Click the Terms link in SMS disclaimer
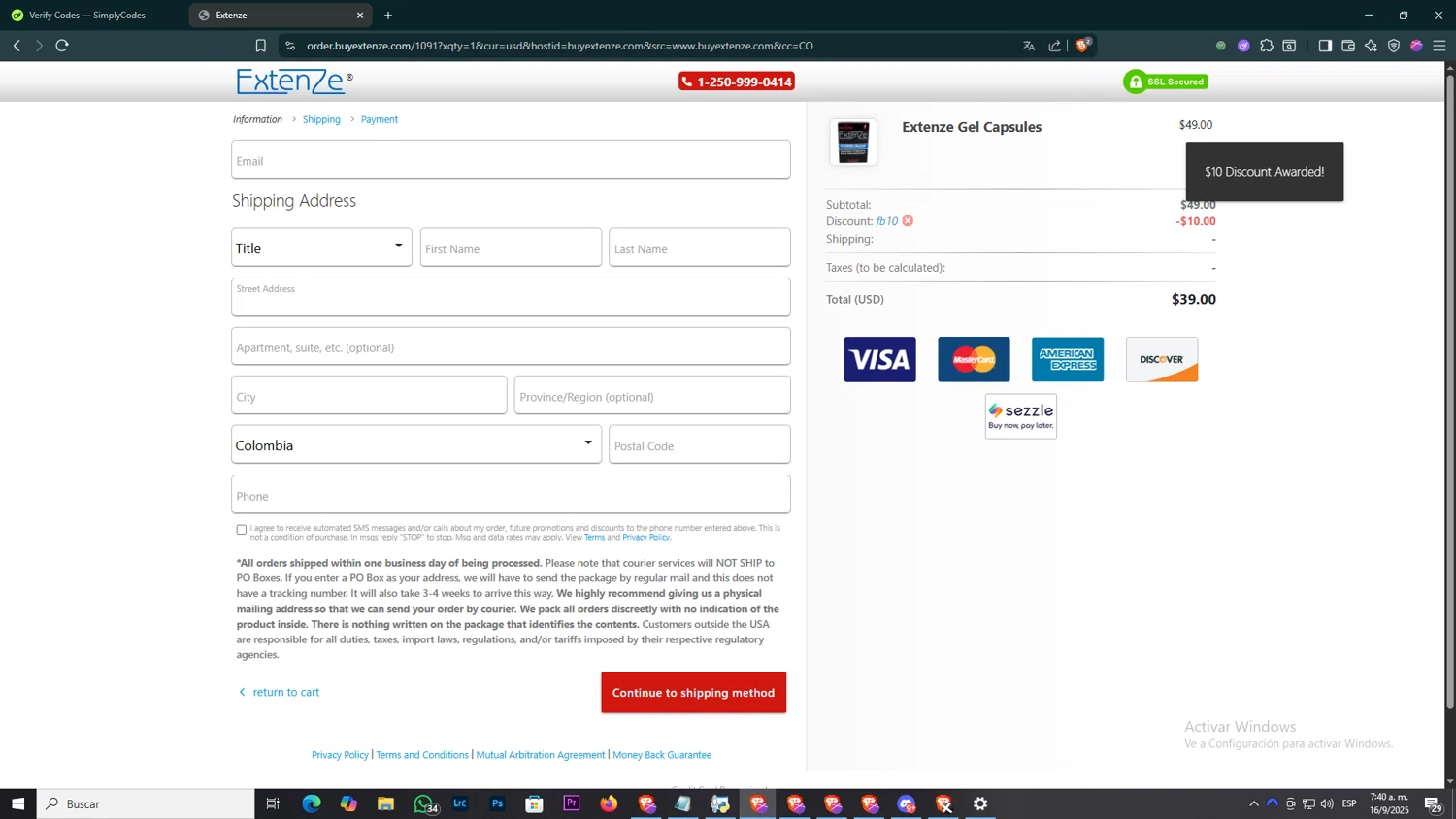 pyautogui.click(x=594, y=537)
